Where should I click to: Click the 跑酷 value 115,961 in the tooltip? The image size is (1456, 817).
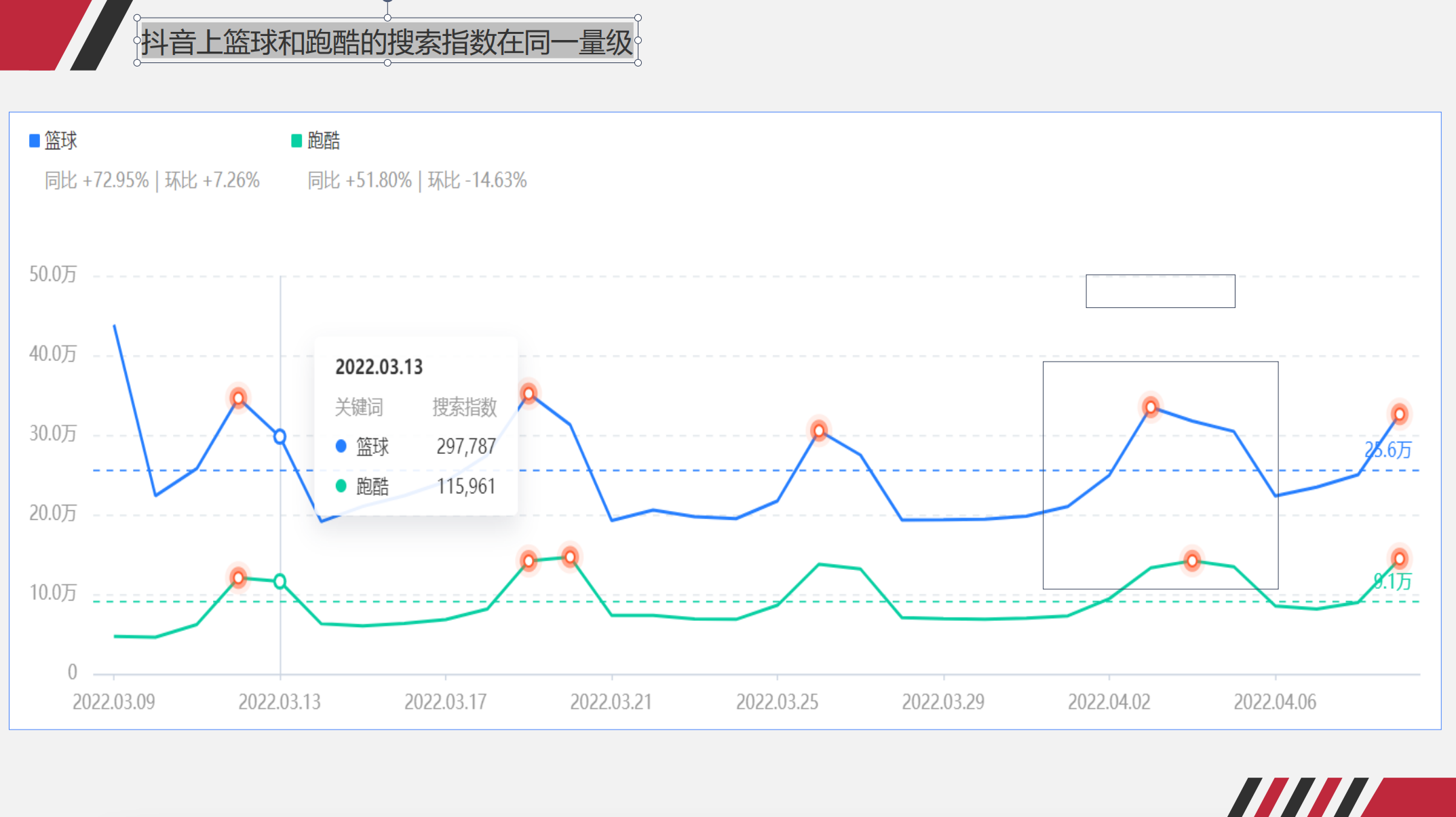click(466, 487)
